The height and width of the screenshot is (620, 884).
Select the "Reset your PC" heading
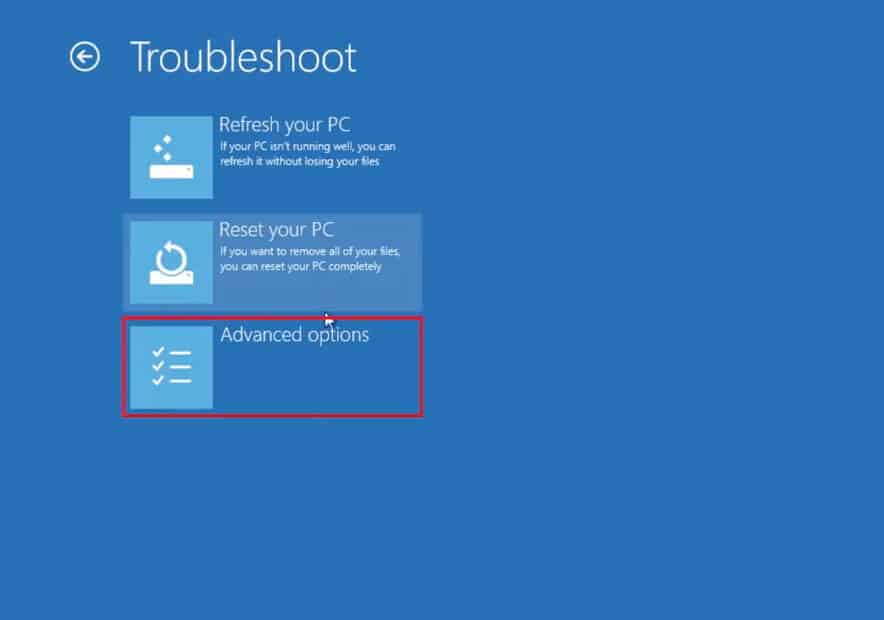click(276, 230)
